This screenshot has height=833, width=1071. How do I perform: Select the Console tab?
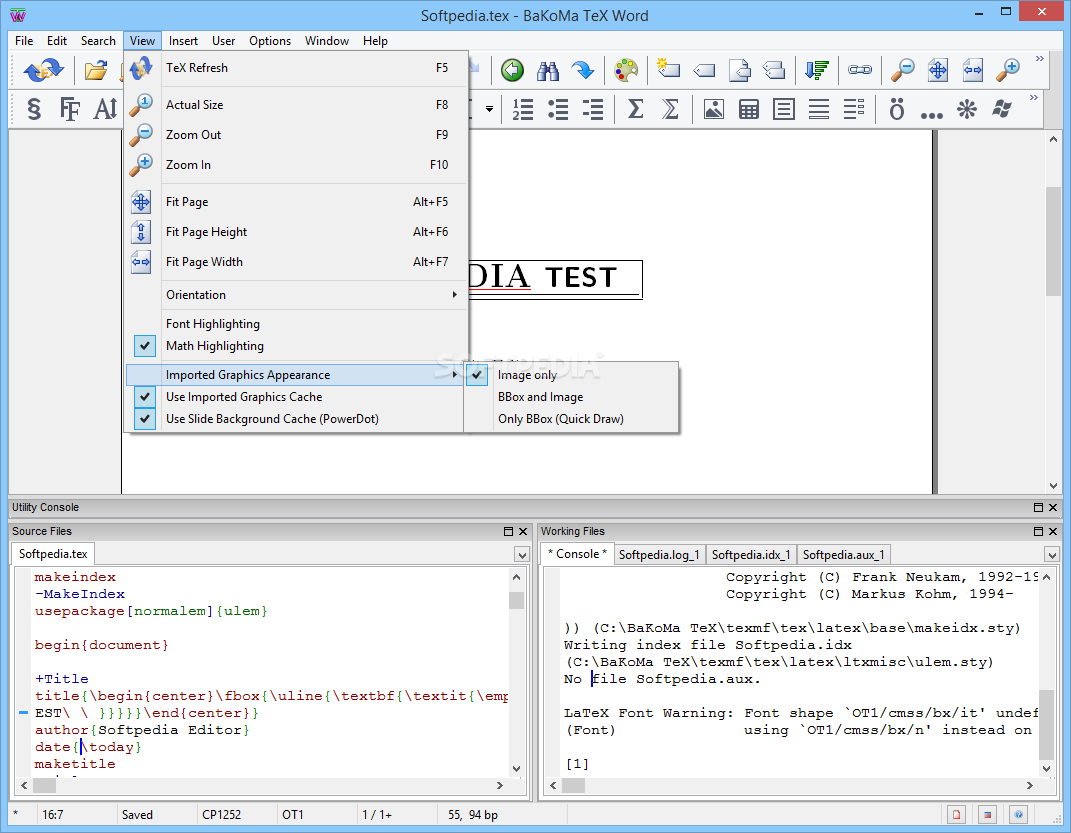point(577,554)
